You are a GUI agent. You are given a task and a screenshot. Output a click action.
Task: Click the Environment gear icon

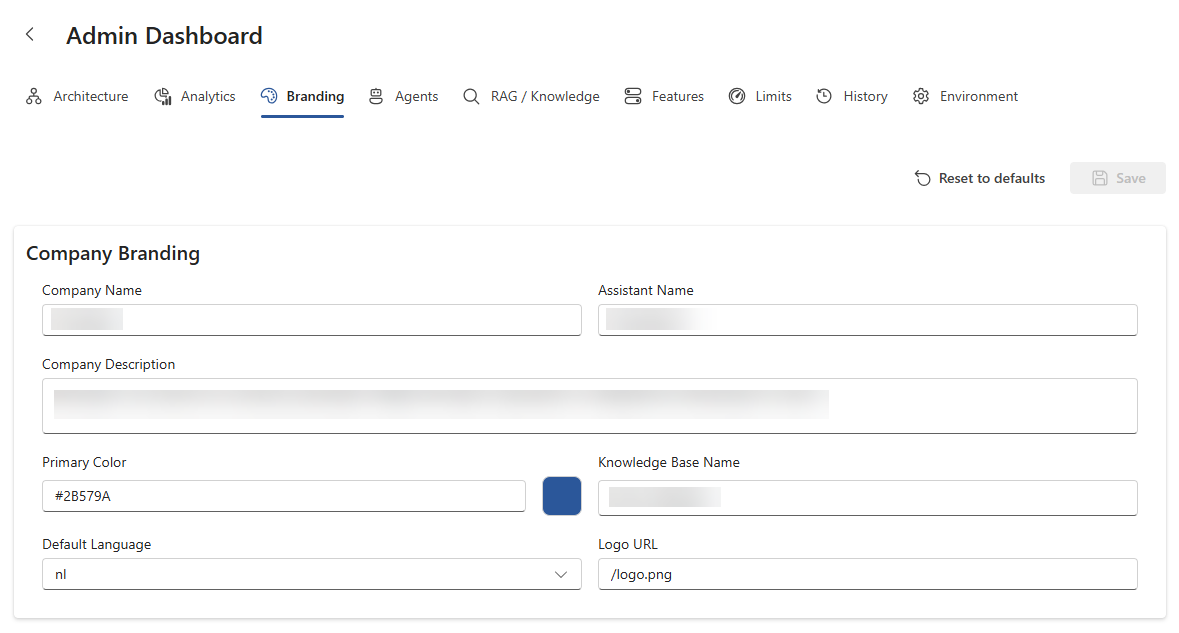click(x=920, y=95)
